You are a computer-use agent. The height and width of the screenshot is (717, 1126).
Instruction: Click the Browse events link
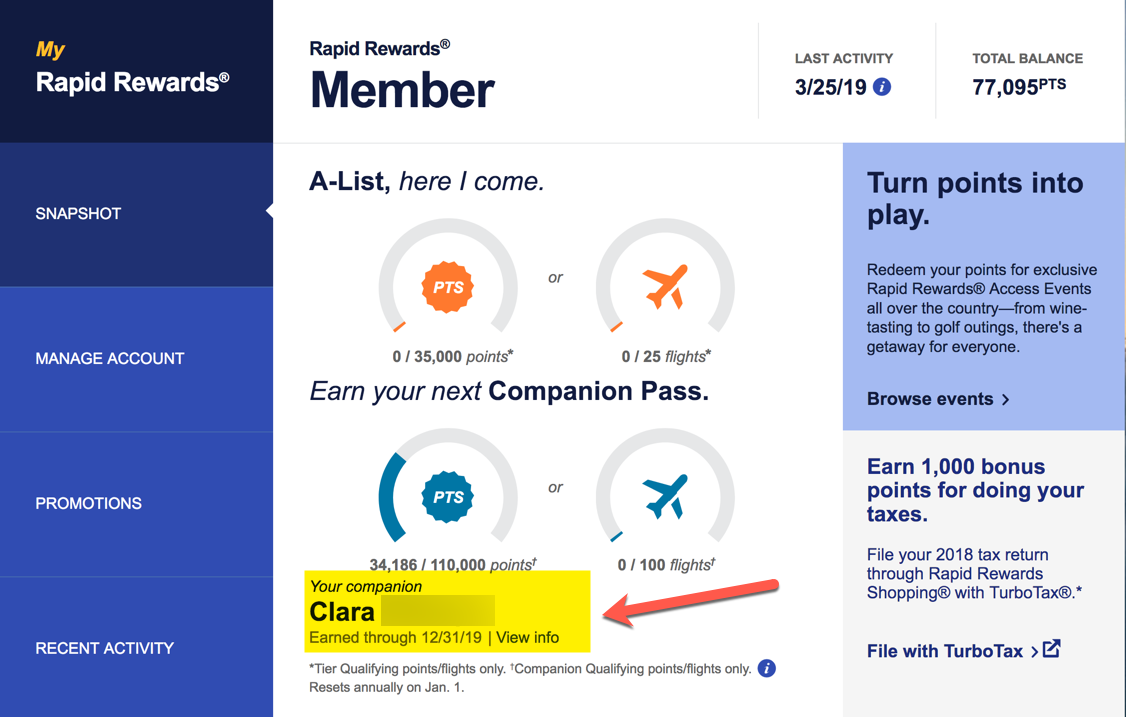(x=930, y=399)
